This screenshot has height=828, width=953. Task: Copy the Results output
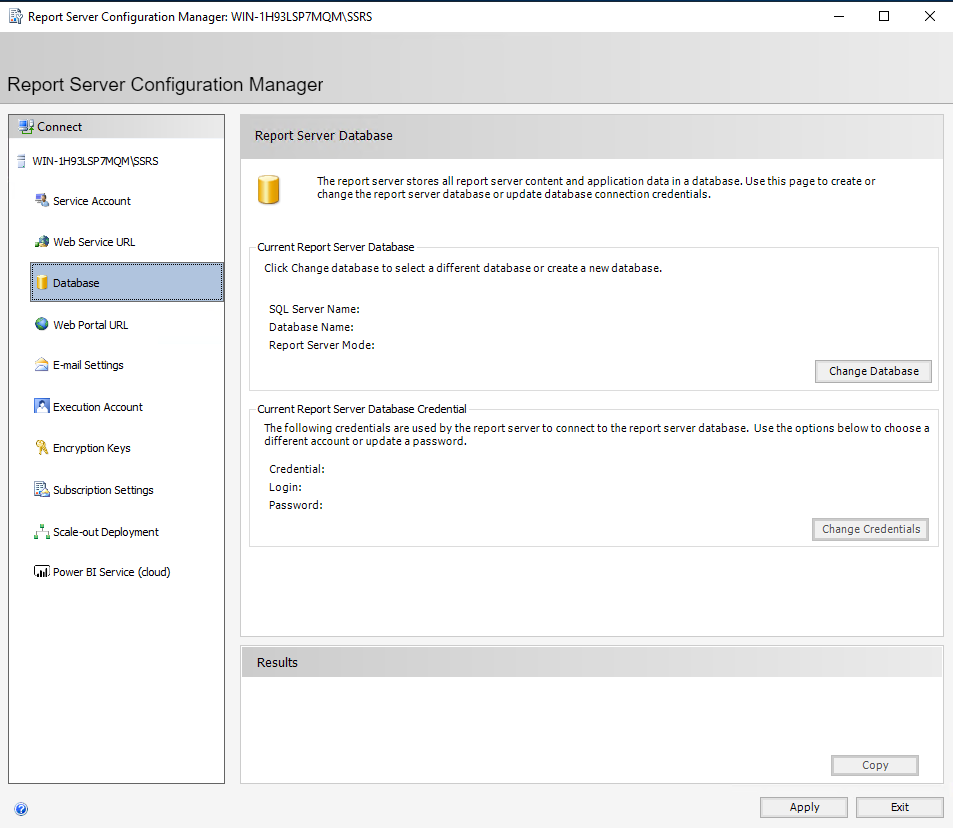pyautogui.click(x=874, y=765)
